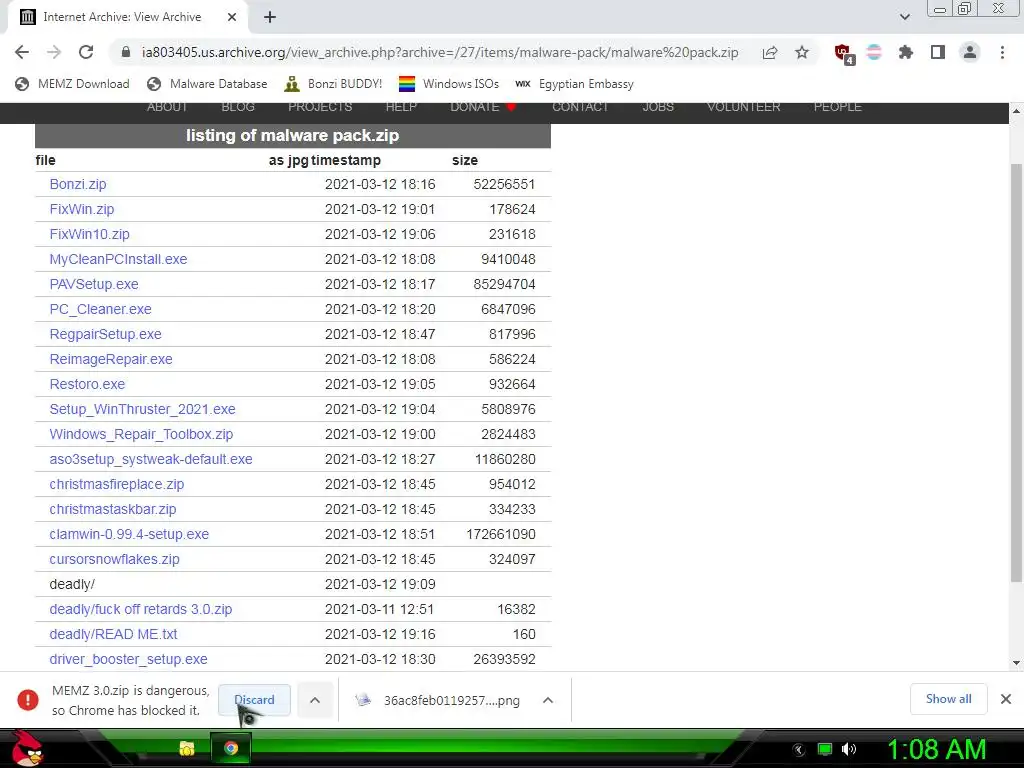The image size is (1024, 768).
Task: Open the JOBS menu item
Action: coord(658,107)
